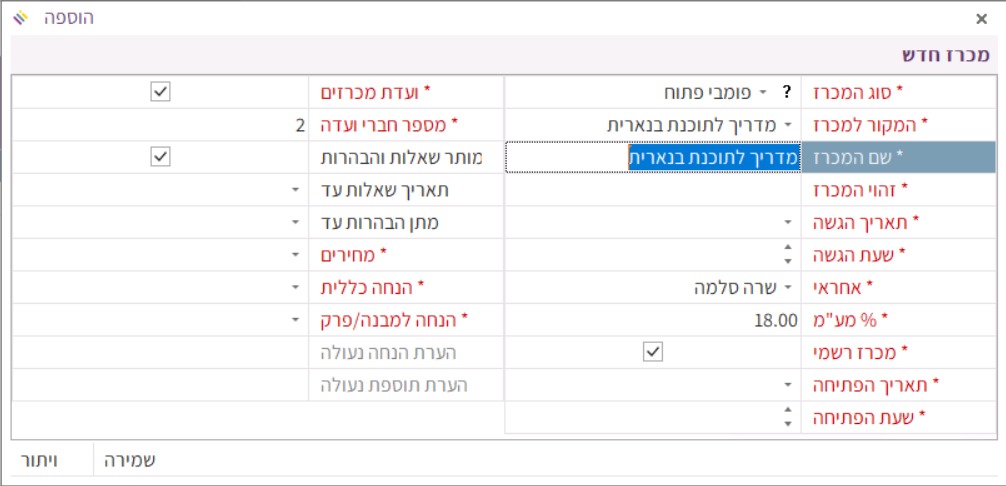Open the סוג המכרז dropdown
The image size is (1006, 486).
click(x=763, y=93)
